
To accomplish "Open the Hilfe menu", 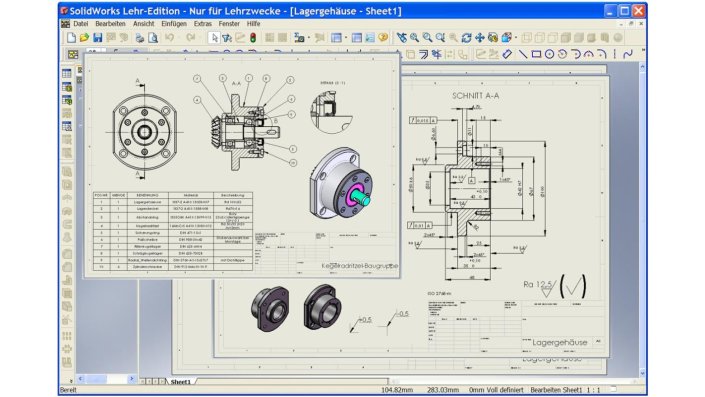I will tap(254, 24).
